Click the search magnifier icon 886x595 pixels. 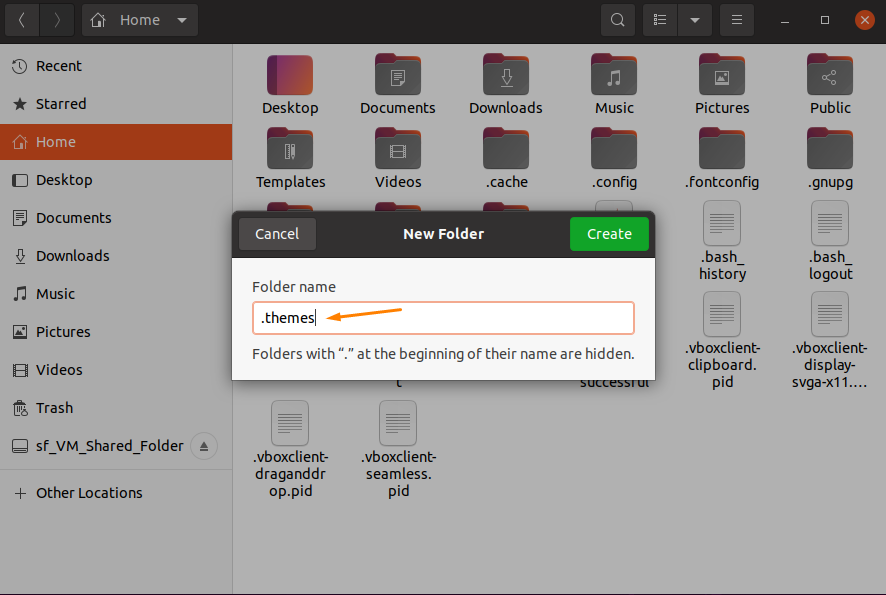click(x=618, y=20)
